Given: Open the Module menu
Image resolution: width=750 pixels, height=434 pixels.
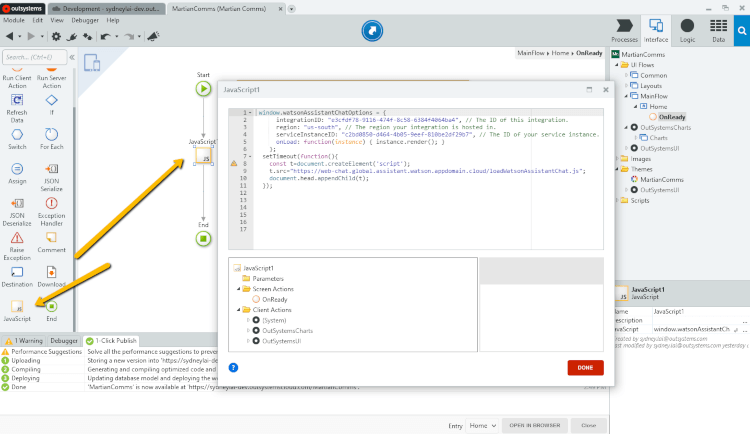Looking at the screenshot, I should pos(14,20).
